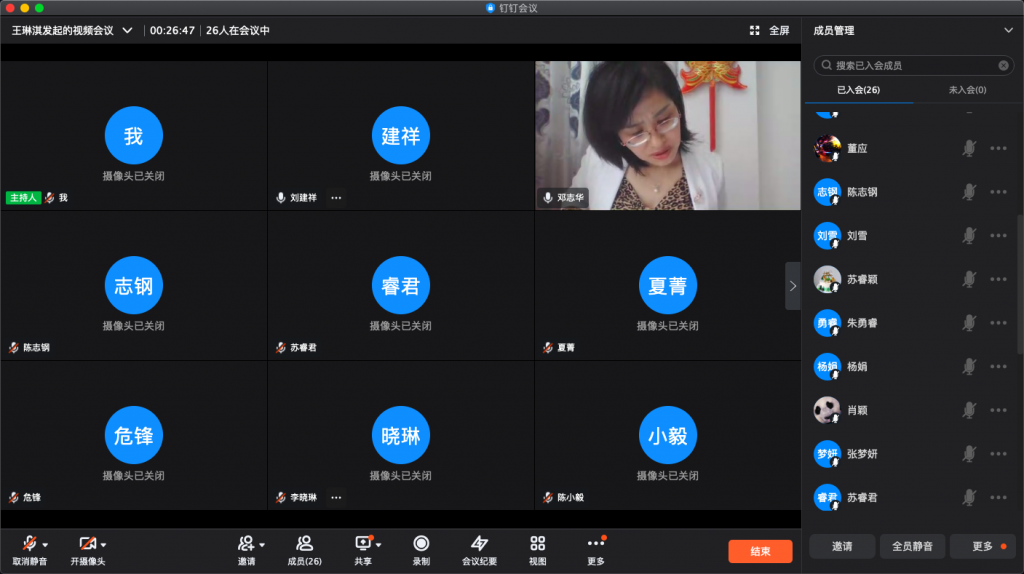Open the 成员(26) members icon
Screen dimensions: 1024x574
click(x=304, y=544)
